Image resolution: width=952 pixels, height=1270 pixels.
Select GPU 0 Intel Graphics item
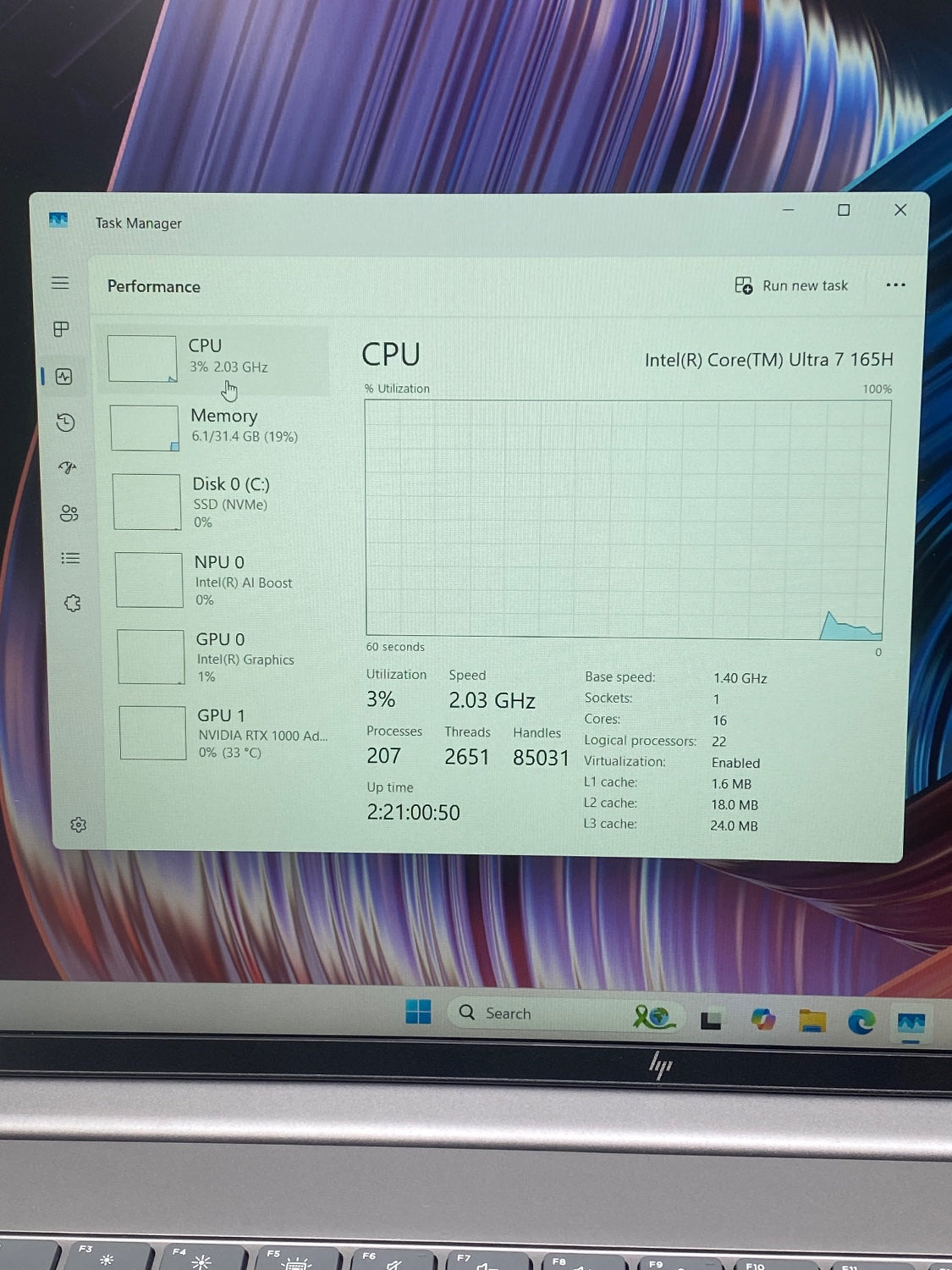coord(222,657)
